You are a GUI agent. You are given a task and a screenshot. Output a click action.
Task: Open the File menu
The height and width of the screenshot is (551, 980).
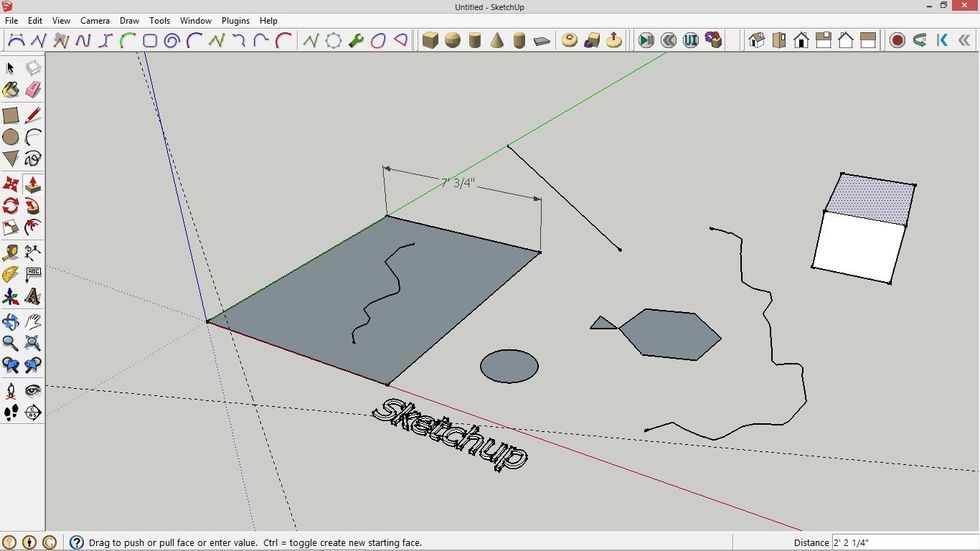11,21
